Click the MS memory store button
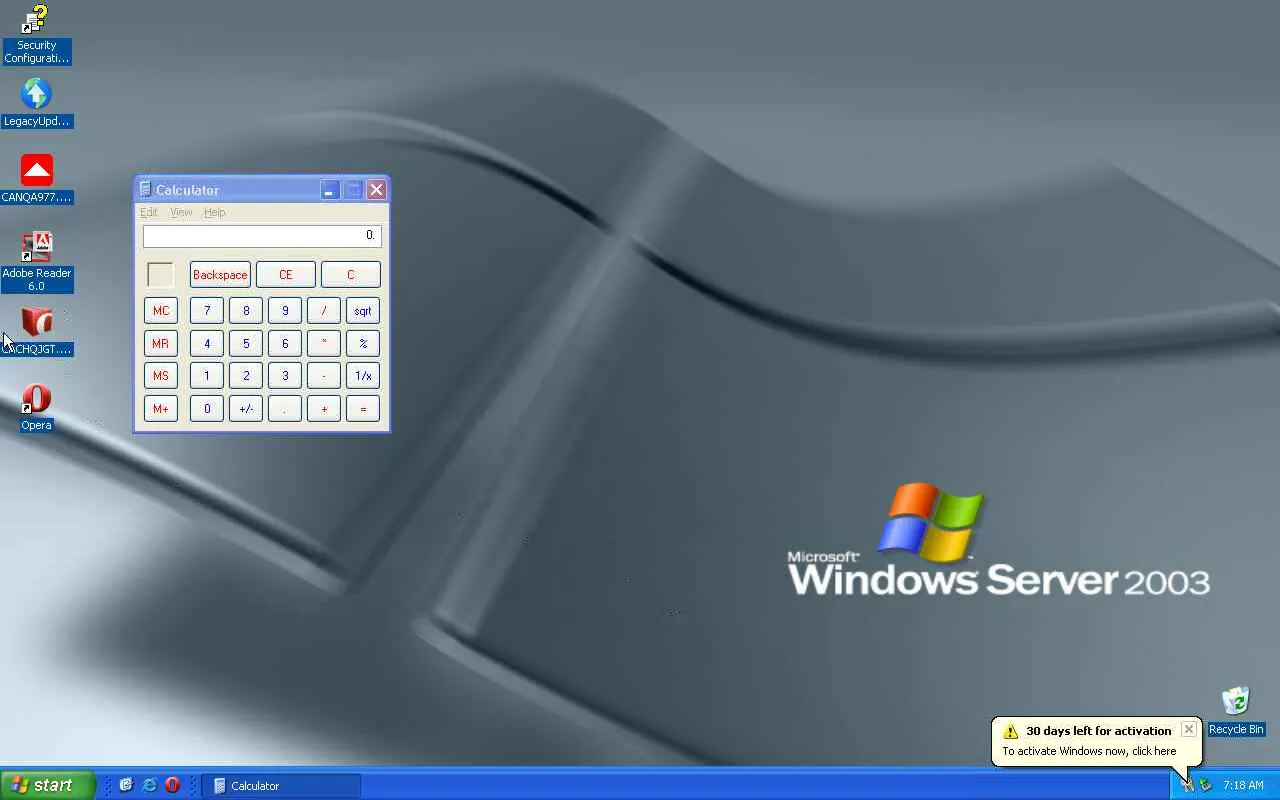The image size is (1280, 800). (161, 376)
